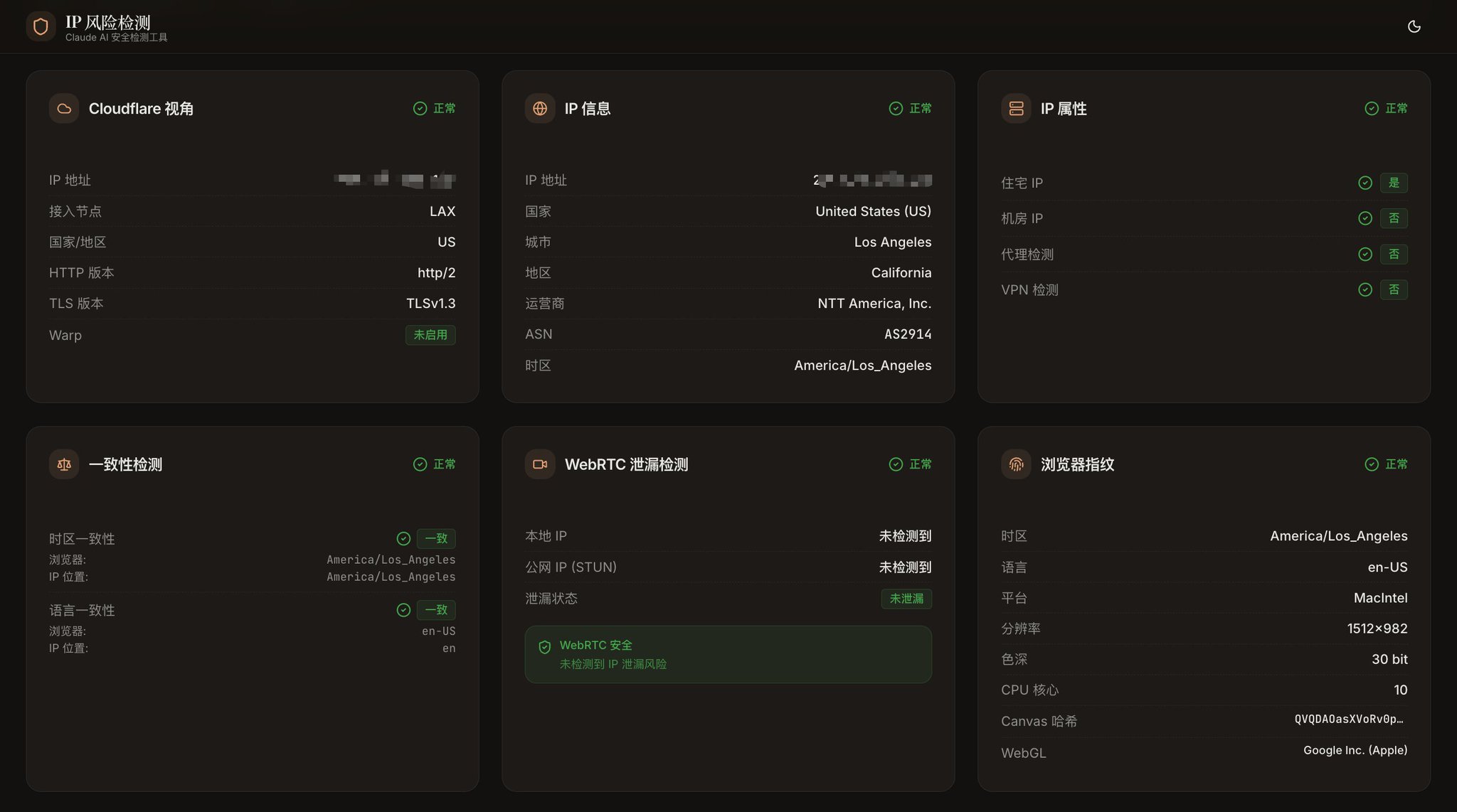
Task: Toggle dark mode with the moon icon
Action: pyautogui.click(x=1414, y=26)
